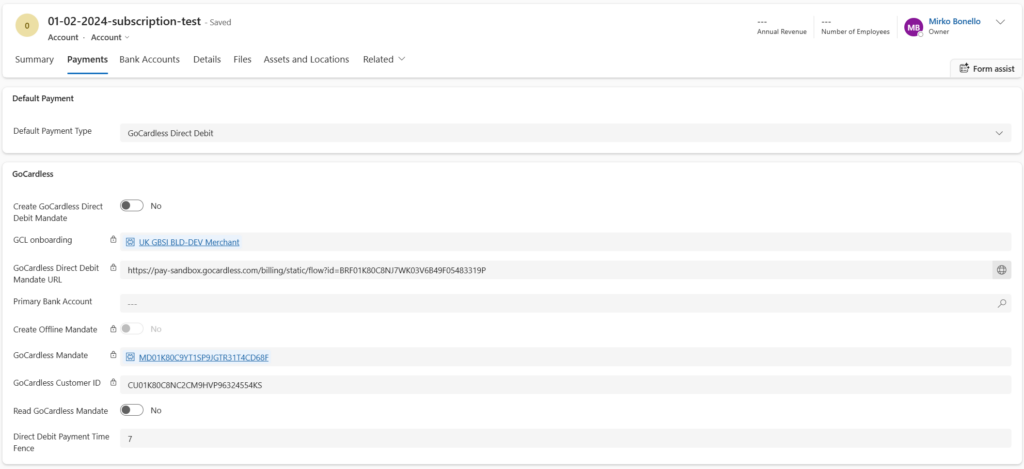This screenshot has height=469, width=1024.
Task: Click the Direct Debit Payment Time Fence field
Action: pos(565,439)
